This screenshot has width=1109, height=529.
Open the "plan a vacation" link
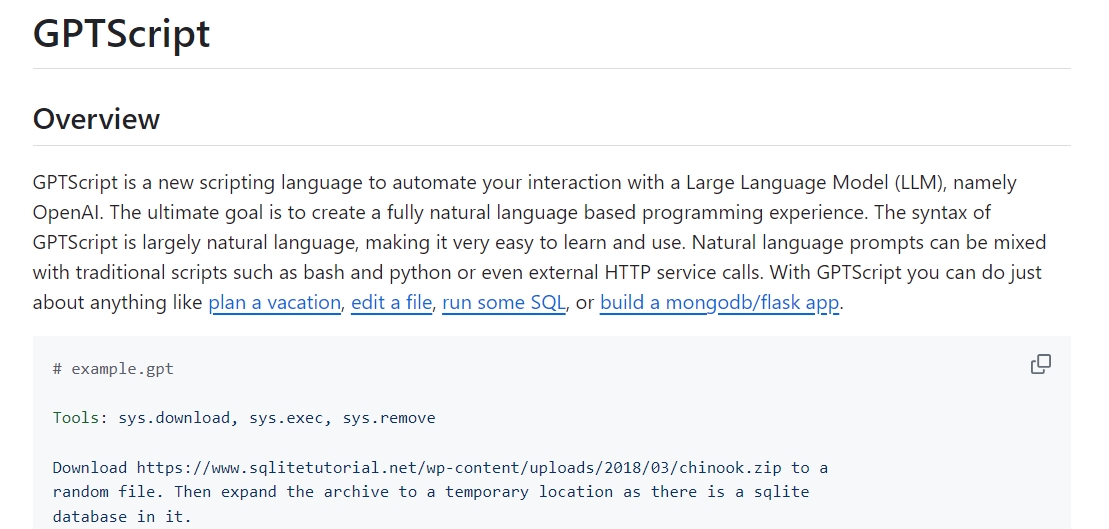click(x=274, y=303)
